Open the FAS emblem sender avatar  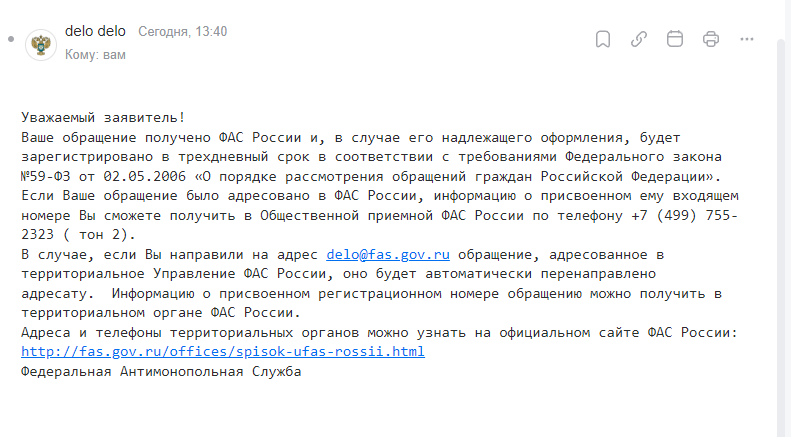pyautogui.click(x=41, y=45)
